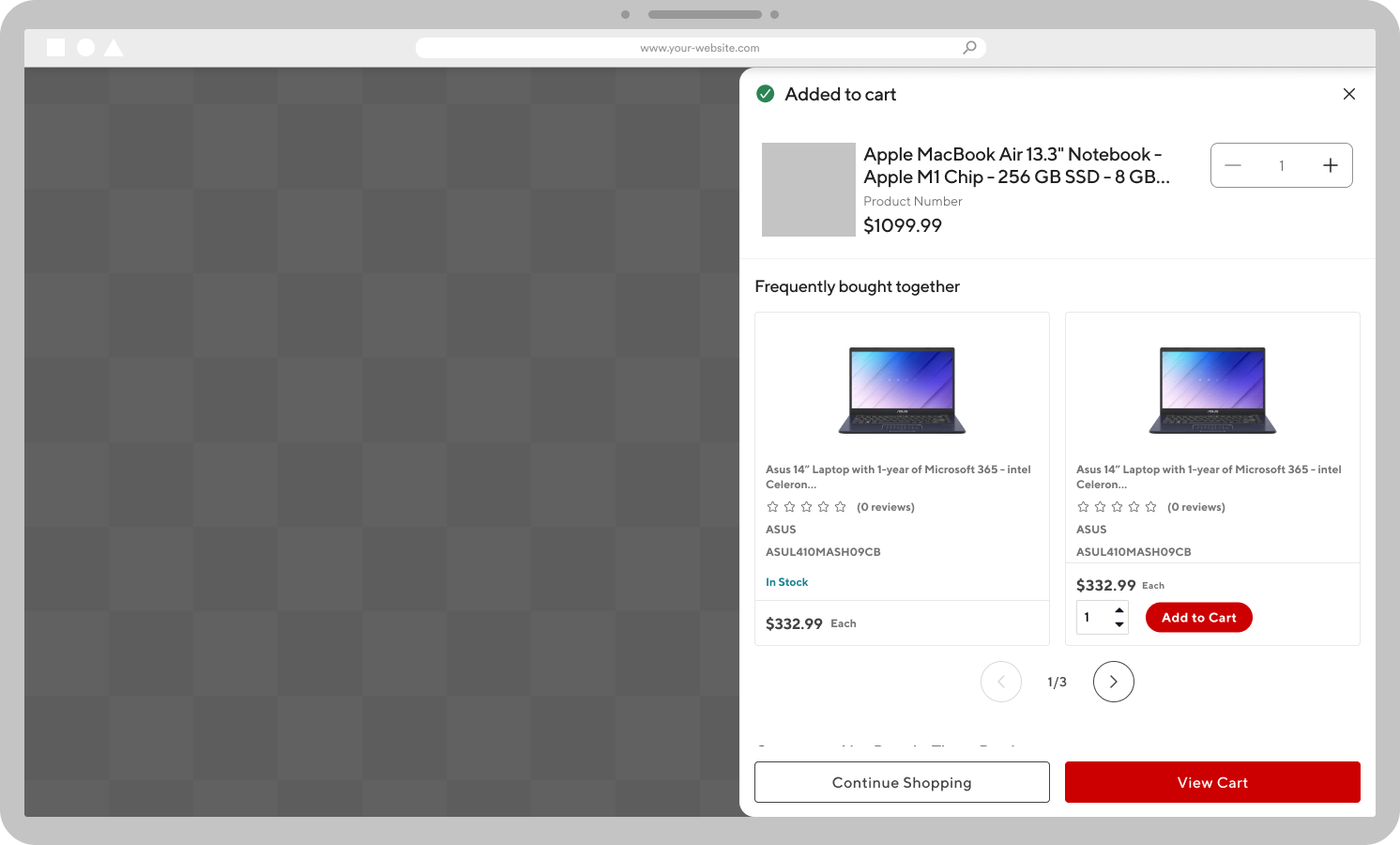Click second card's ASUS brand label
The width and height of the screenshot is (1400, 845).
tap(1091, 530)
